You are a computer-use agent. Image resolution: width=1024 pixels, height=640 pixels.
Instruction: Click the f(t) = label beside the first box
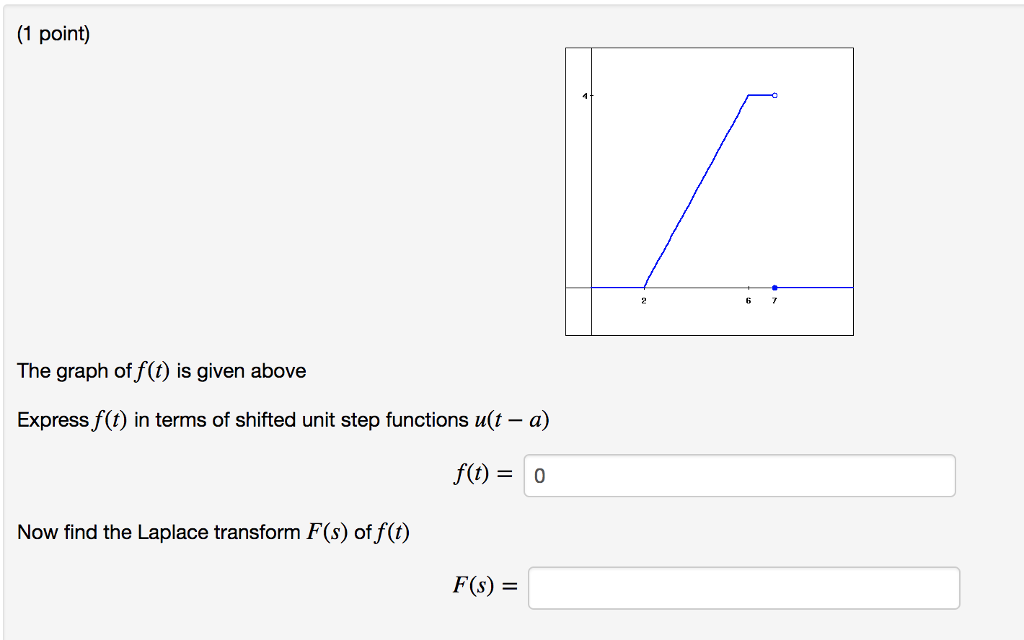(481, 475)
